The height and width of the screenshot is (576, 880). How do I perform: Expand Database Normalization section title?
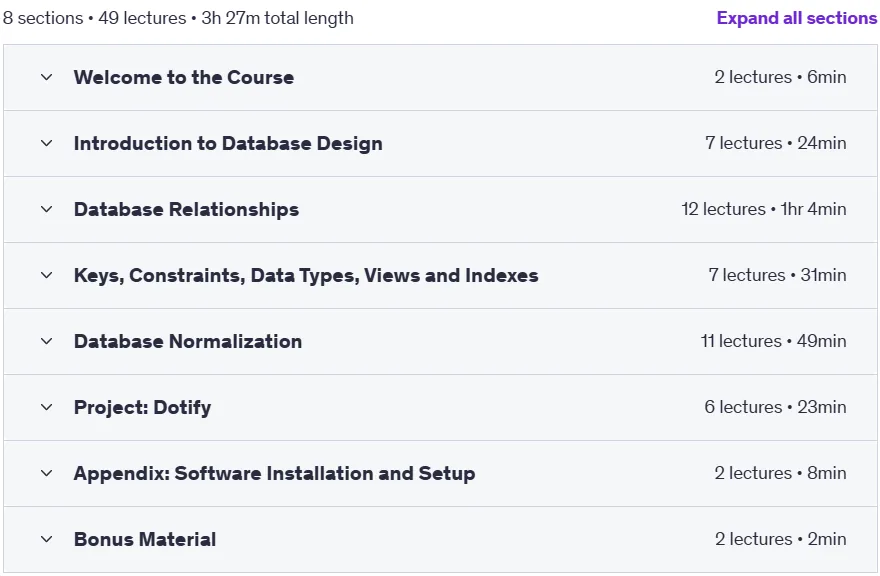(x=187, y=341)
